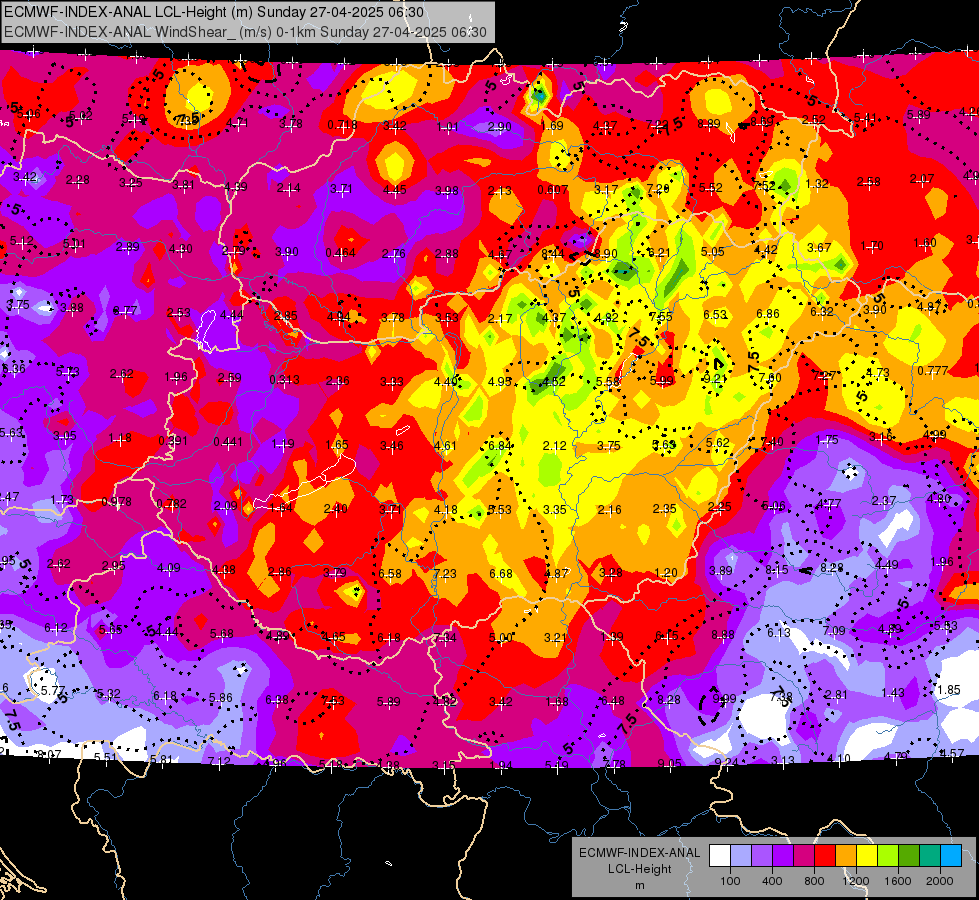The height and width of the screenshot is (900, 979).
Task: Click the wind shear value 7.55
Action: (661, 316)
